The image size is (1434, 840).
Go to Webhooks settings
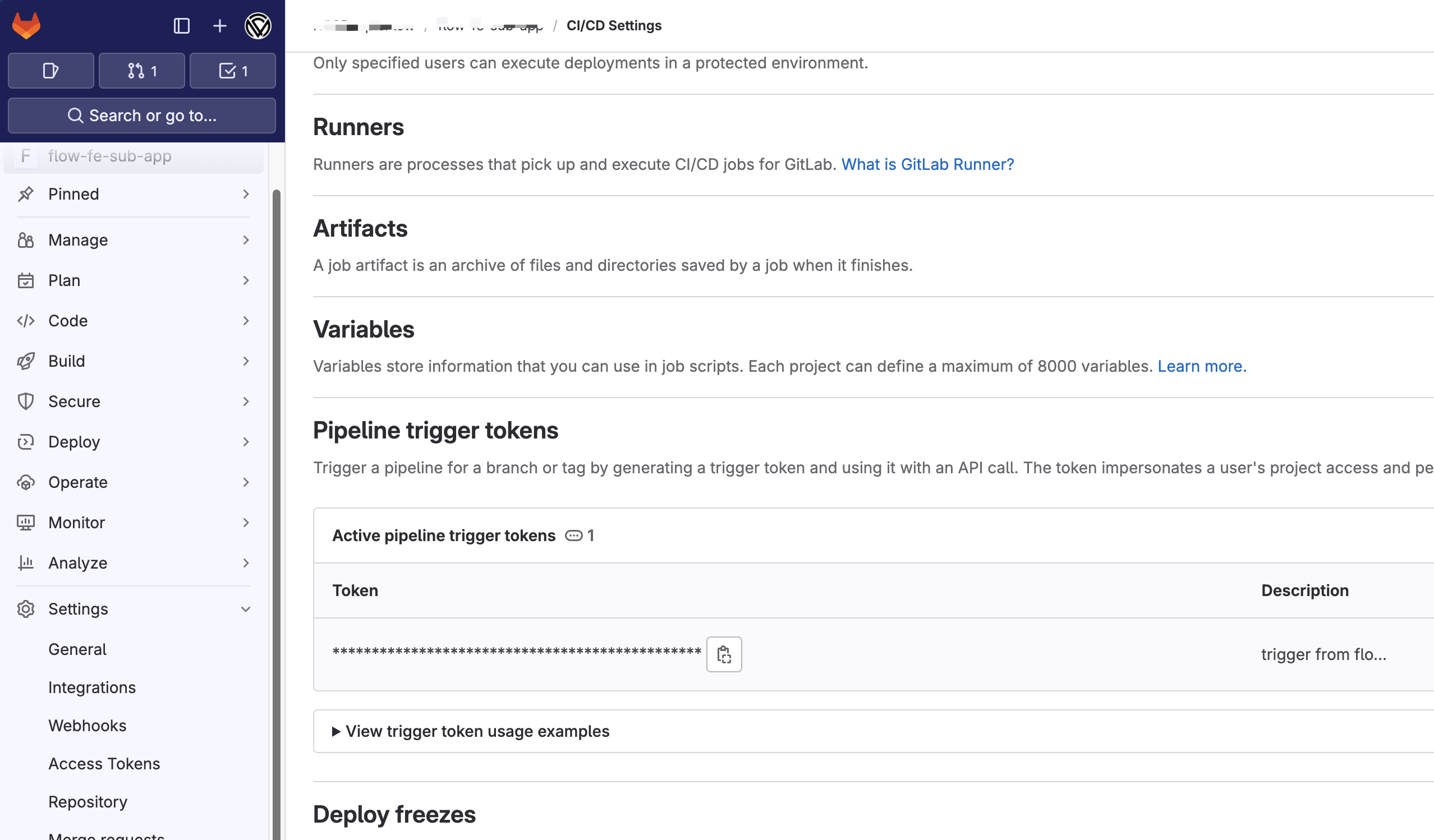87,726
